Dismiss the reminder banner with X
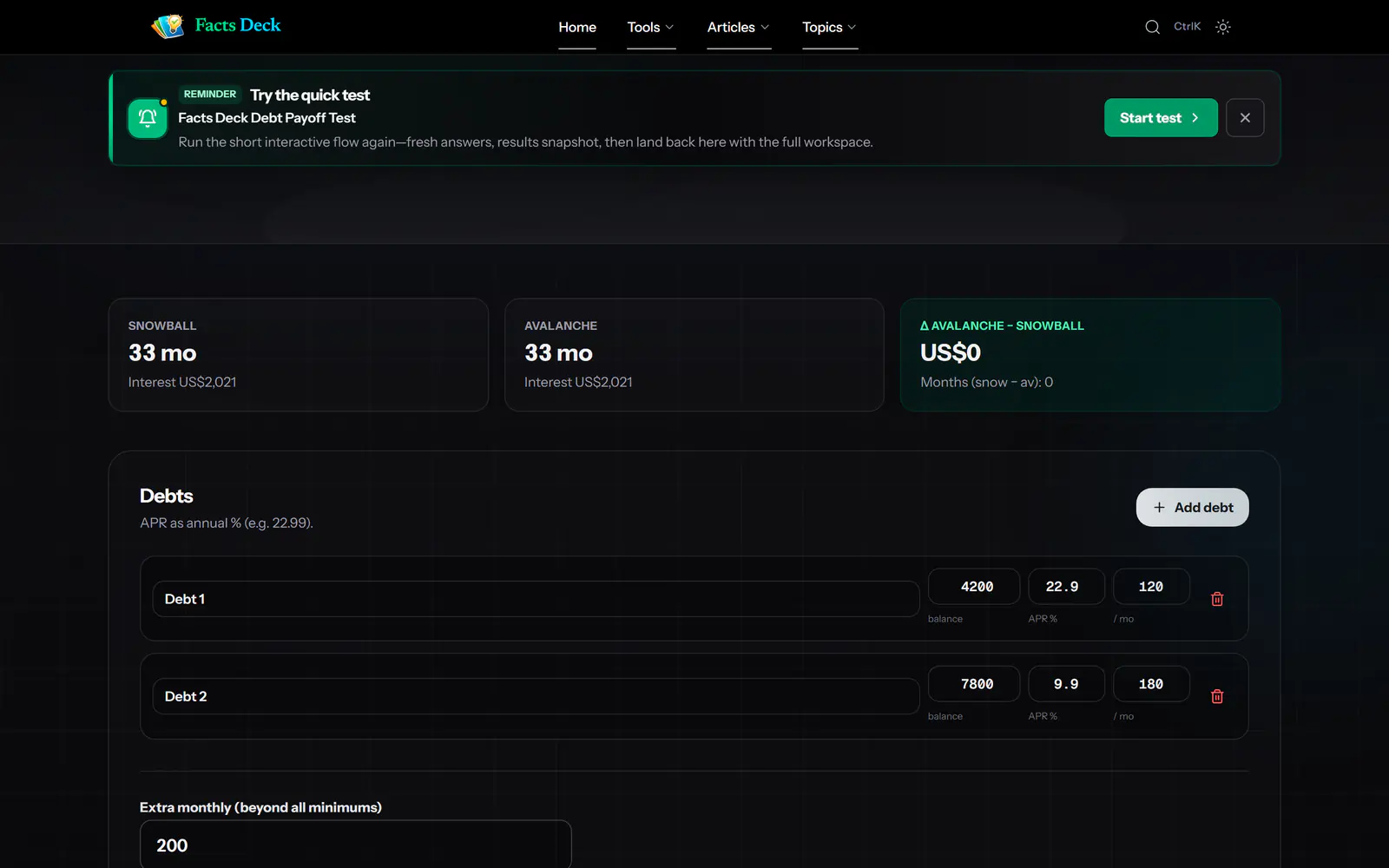Viewport: 1389px width, 868px height. (1245, 118)
